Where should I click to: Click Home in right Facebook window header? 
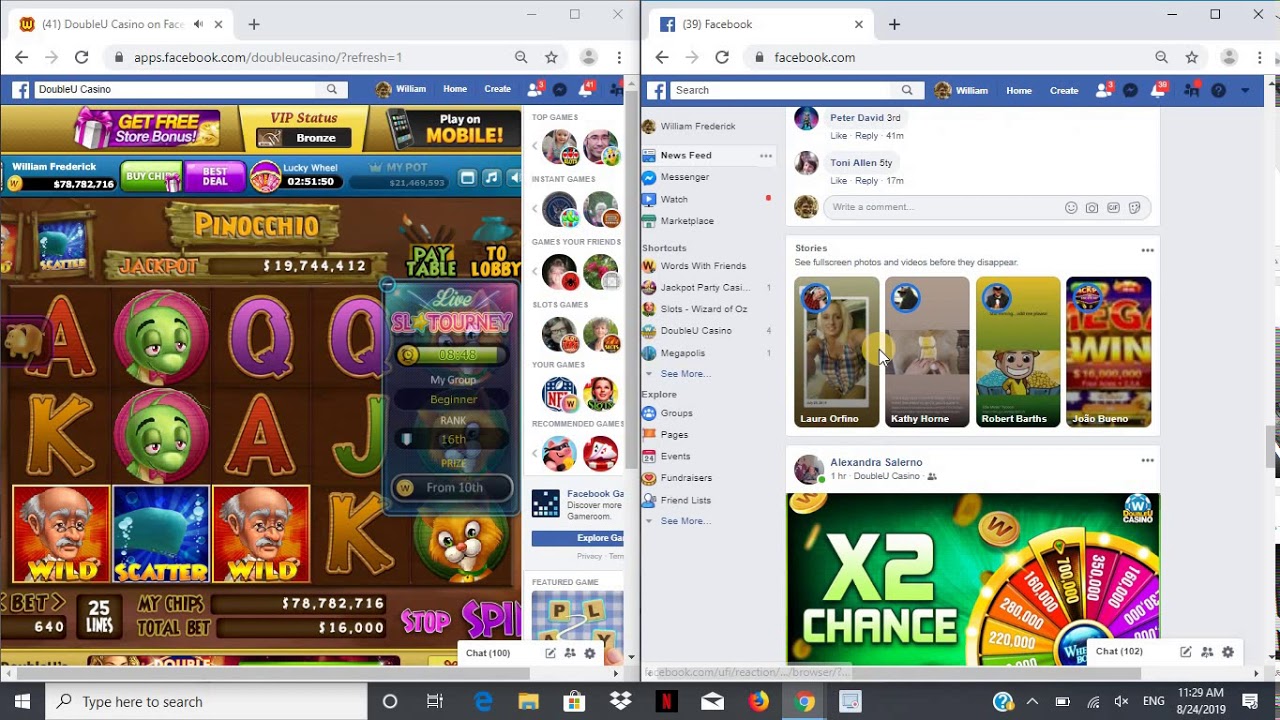(x=1019, y=90)
